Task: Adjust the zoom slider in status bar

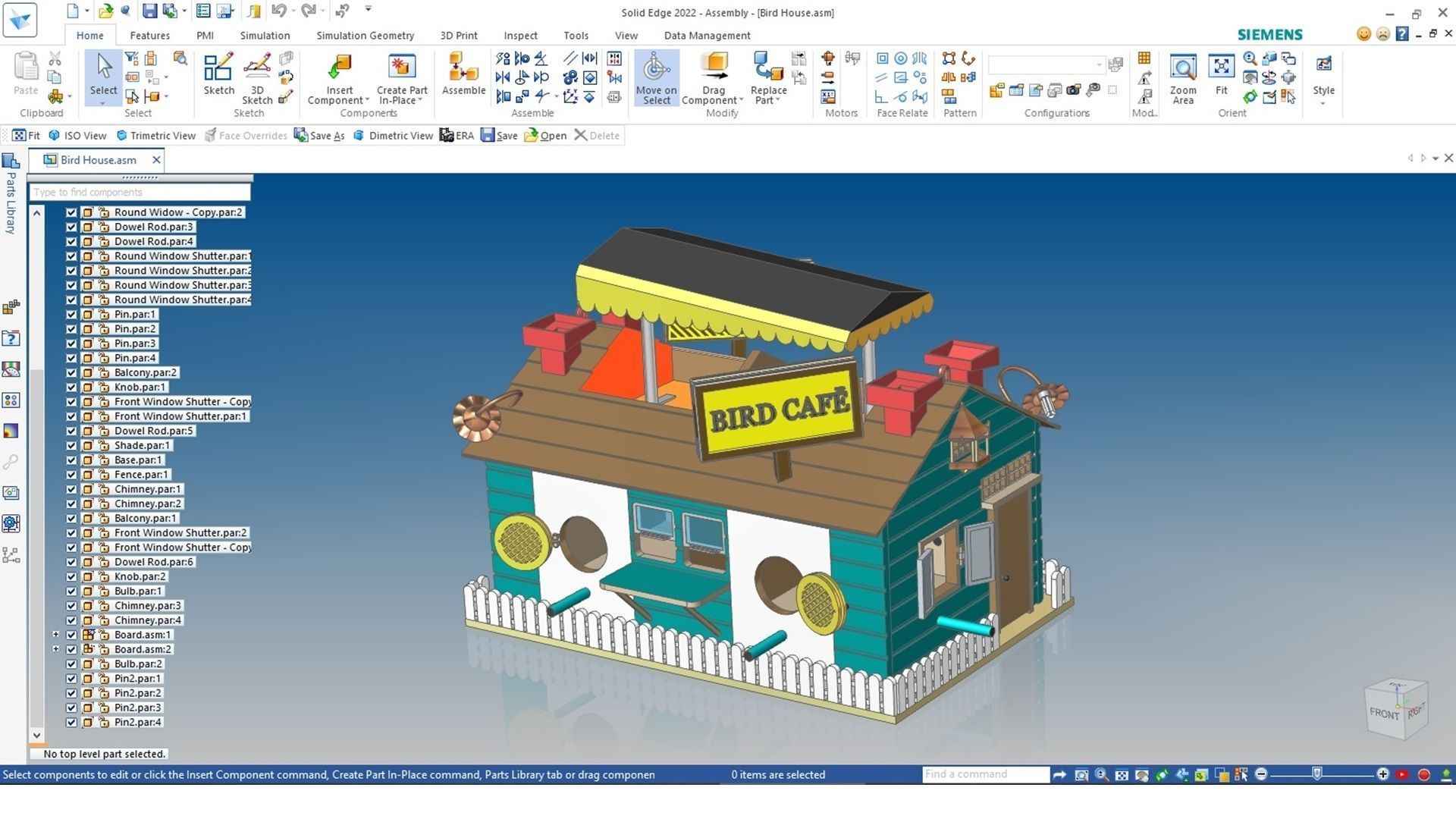Action: (1317, 773)
